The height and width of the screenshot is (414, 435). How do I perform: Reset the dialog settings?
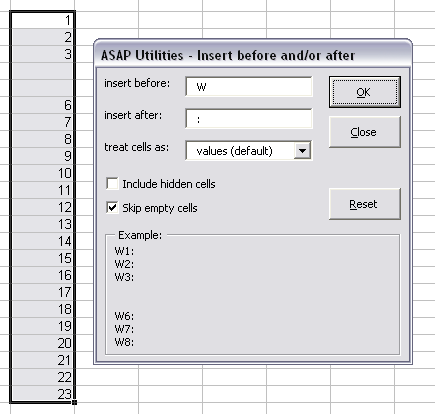tap(365, 204)
